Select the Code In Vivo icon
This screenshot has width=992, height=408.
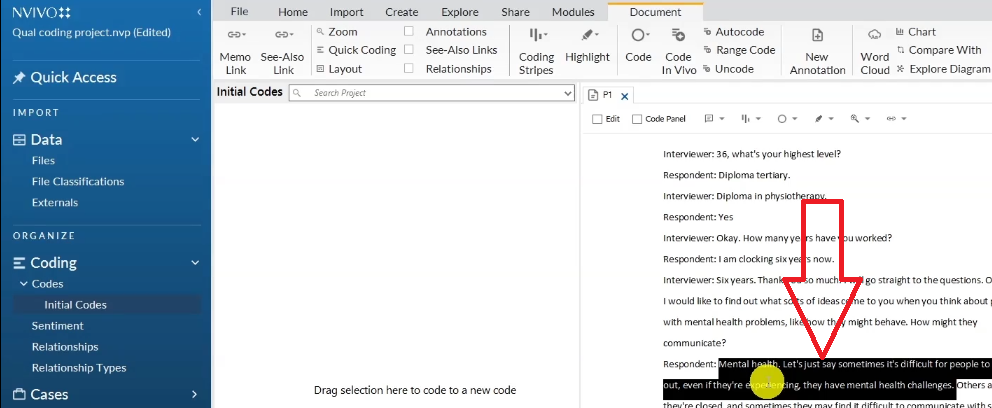click(x=678, y=35)
